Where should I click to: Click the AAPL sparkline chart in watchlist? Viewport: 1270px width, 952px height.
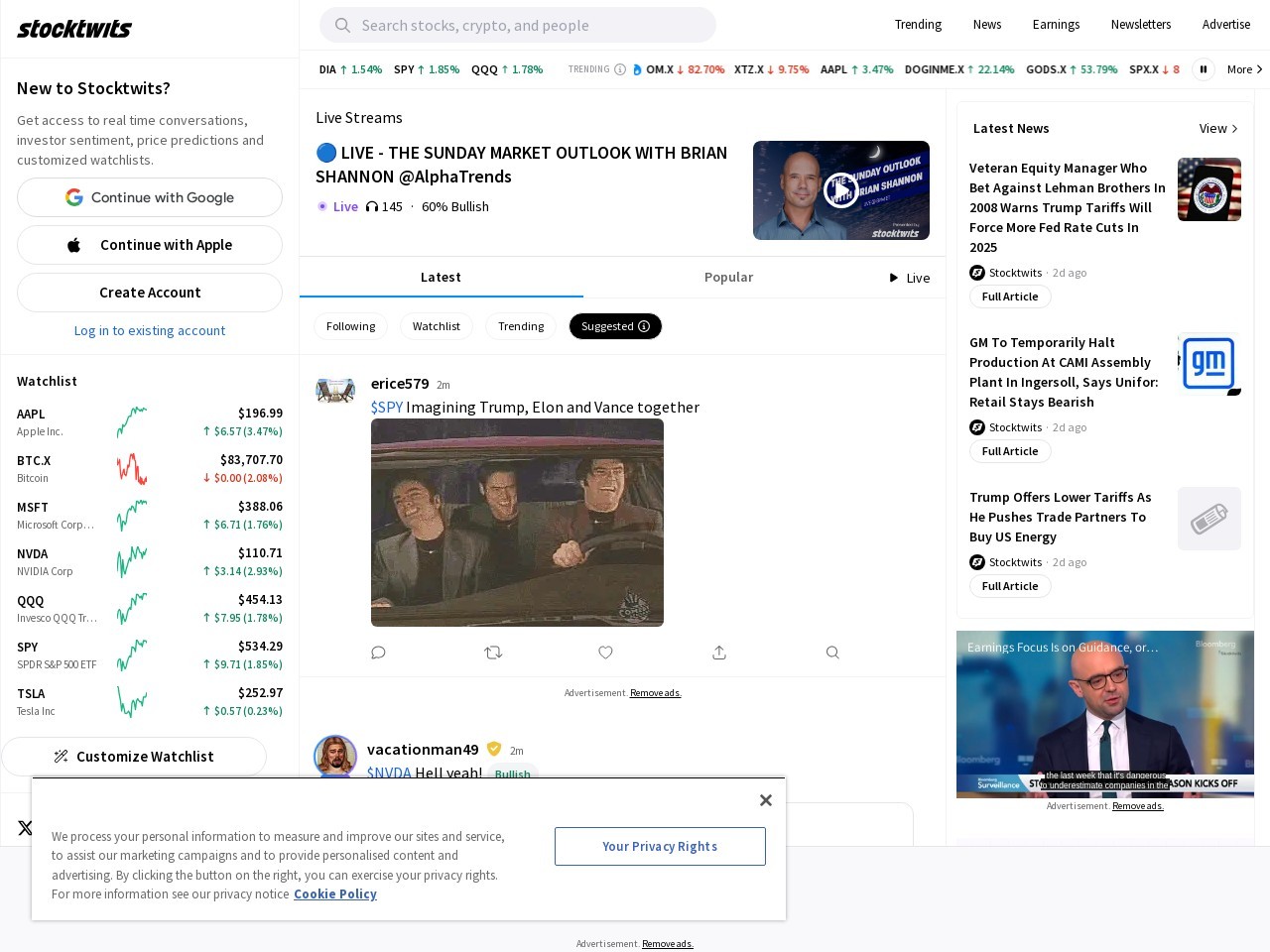tap(131, 421)
